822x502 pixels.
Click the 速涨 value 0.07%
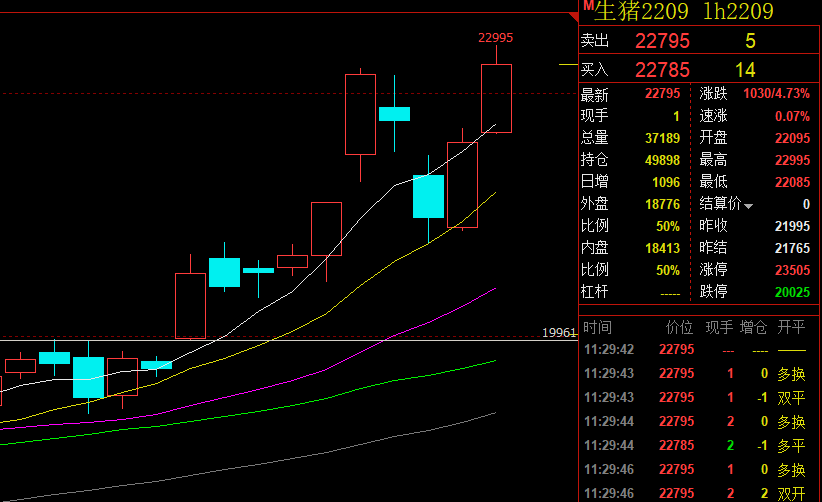point(792,116)
